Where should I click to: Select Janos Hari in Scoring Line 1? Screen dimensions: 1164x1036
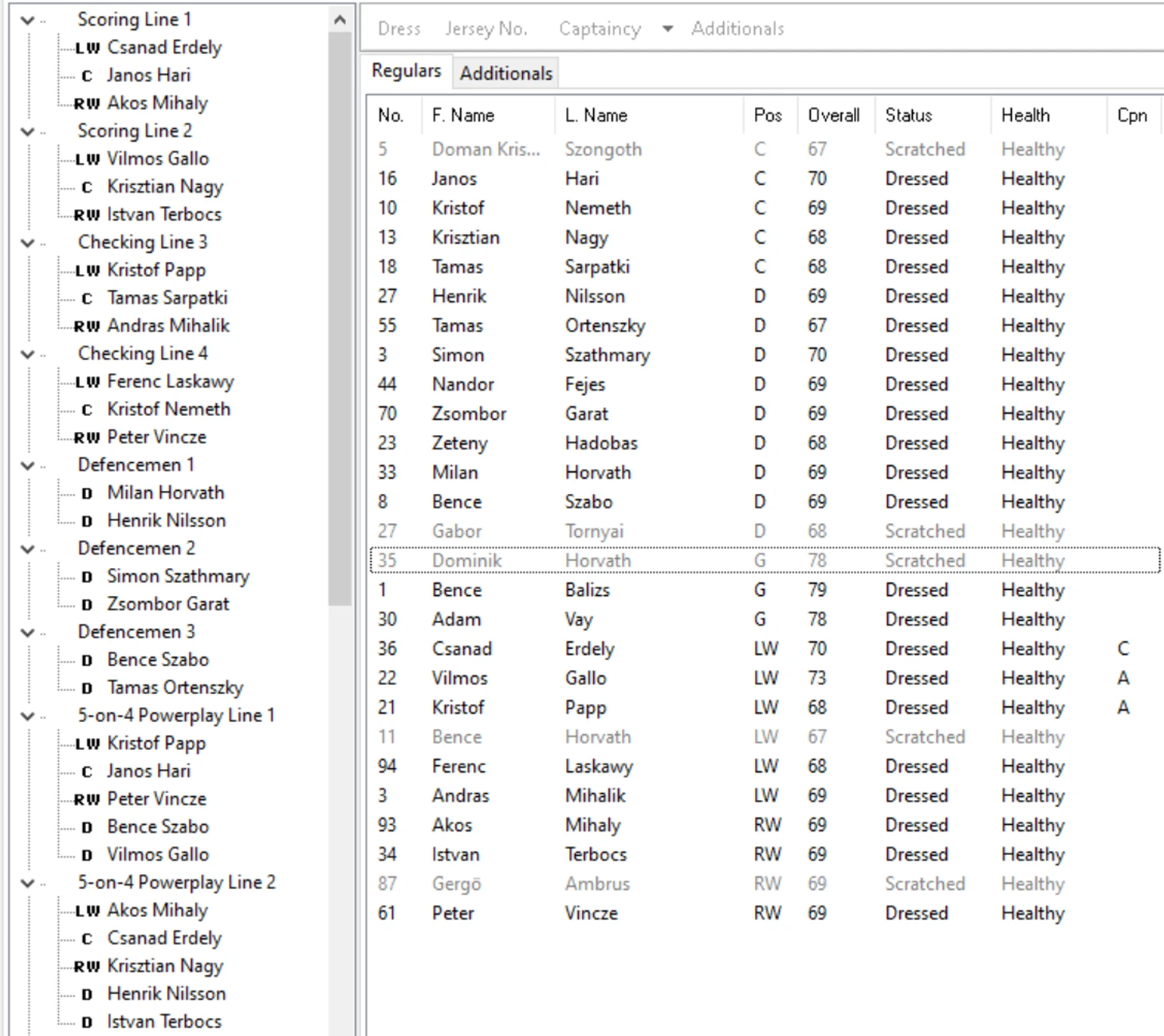(x=148, y=76)
